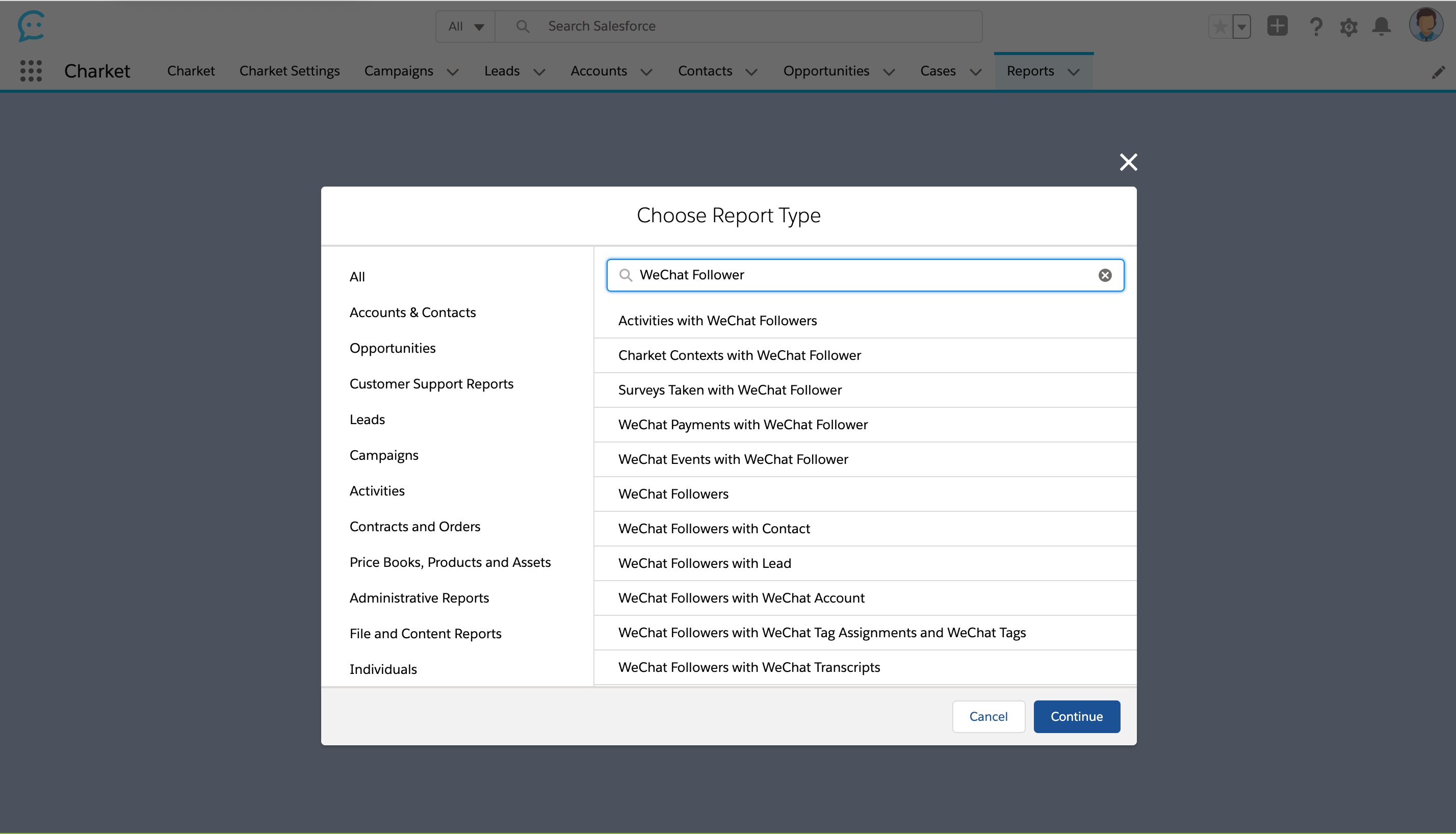Expand the Accounts tab dropdown chevron
This screenshot has width=1456, height=834.
[646, 72]
